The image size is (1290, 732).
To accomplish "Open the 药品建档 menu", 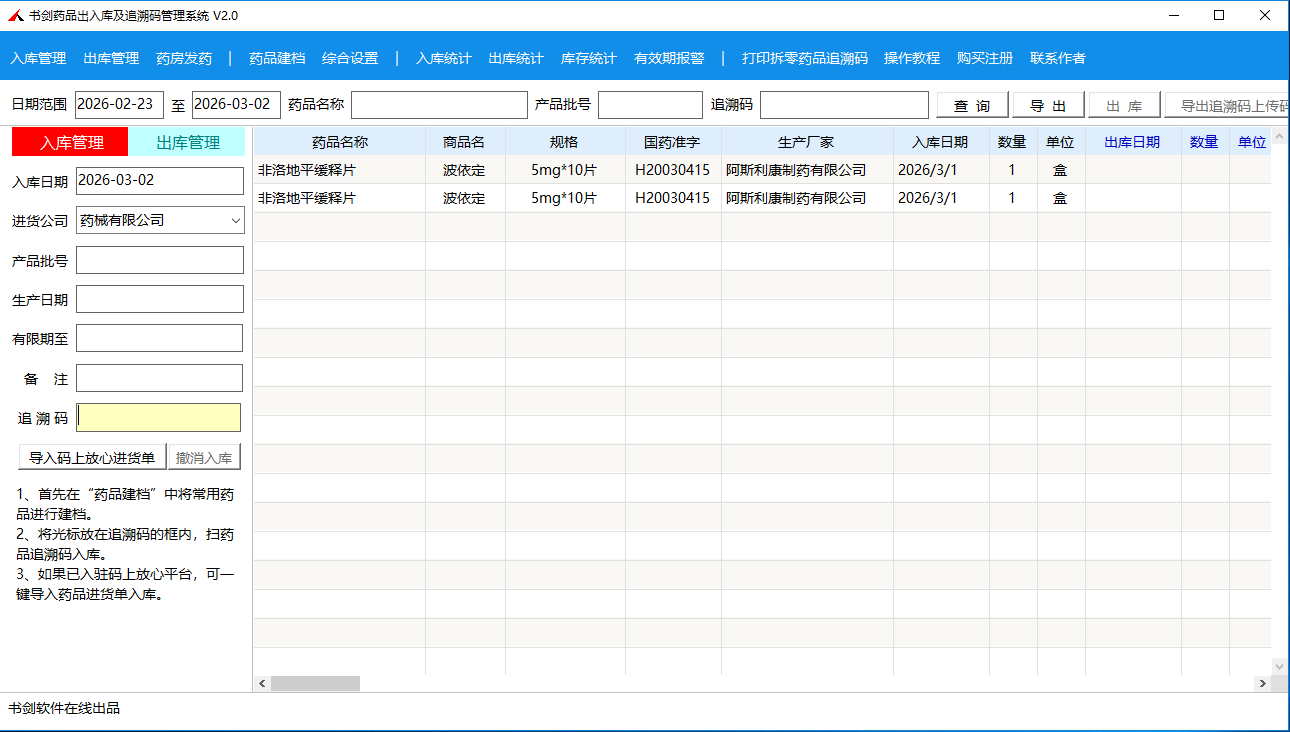I will (x=277, y=58).
